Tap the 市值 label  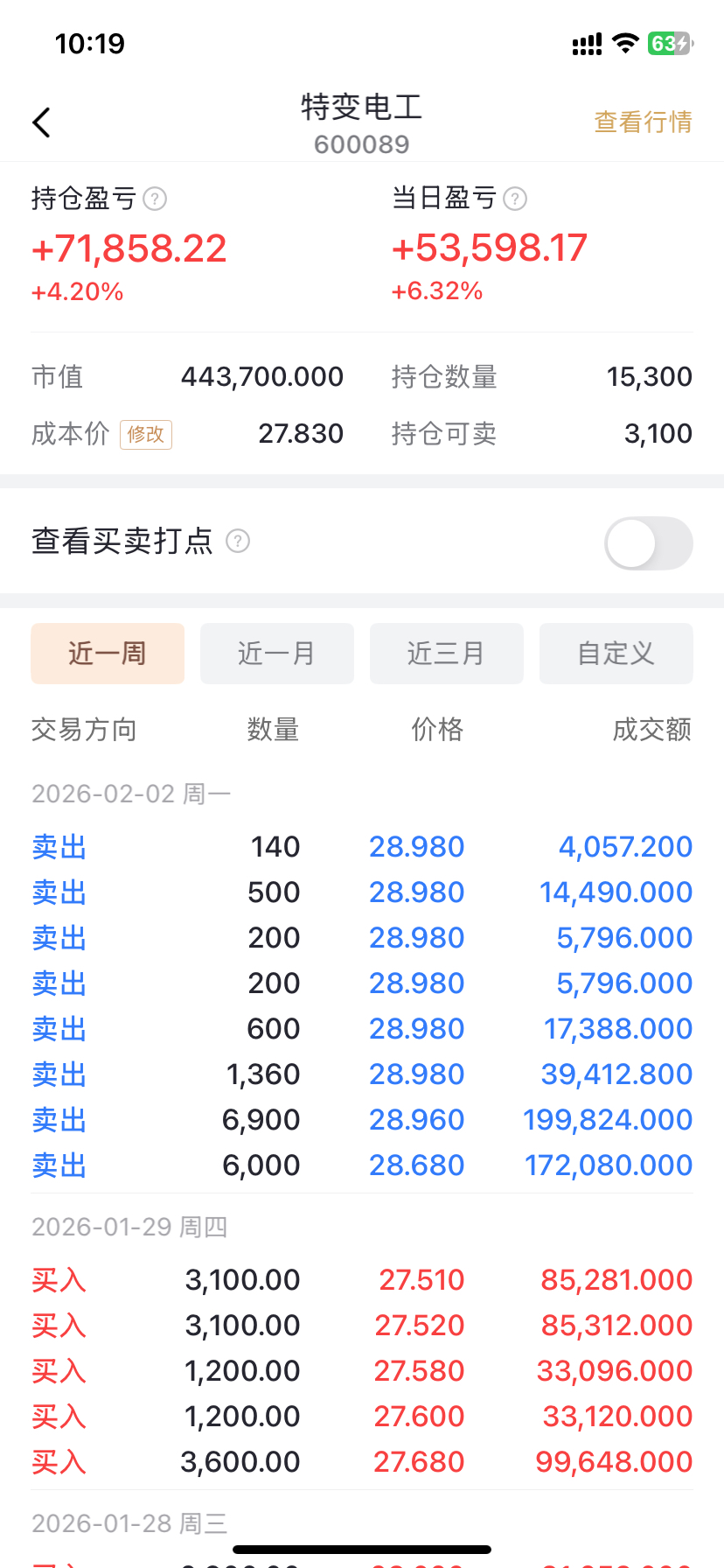(x=58, y=377)
